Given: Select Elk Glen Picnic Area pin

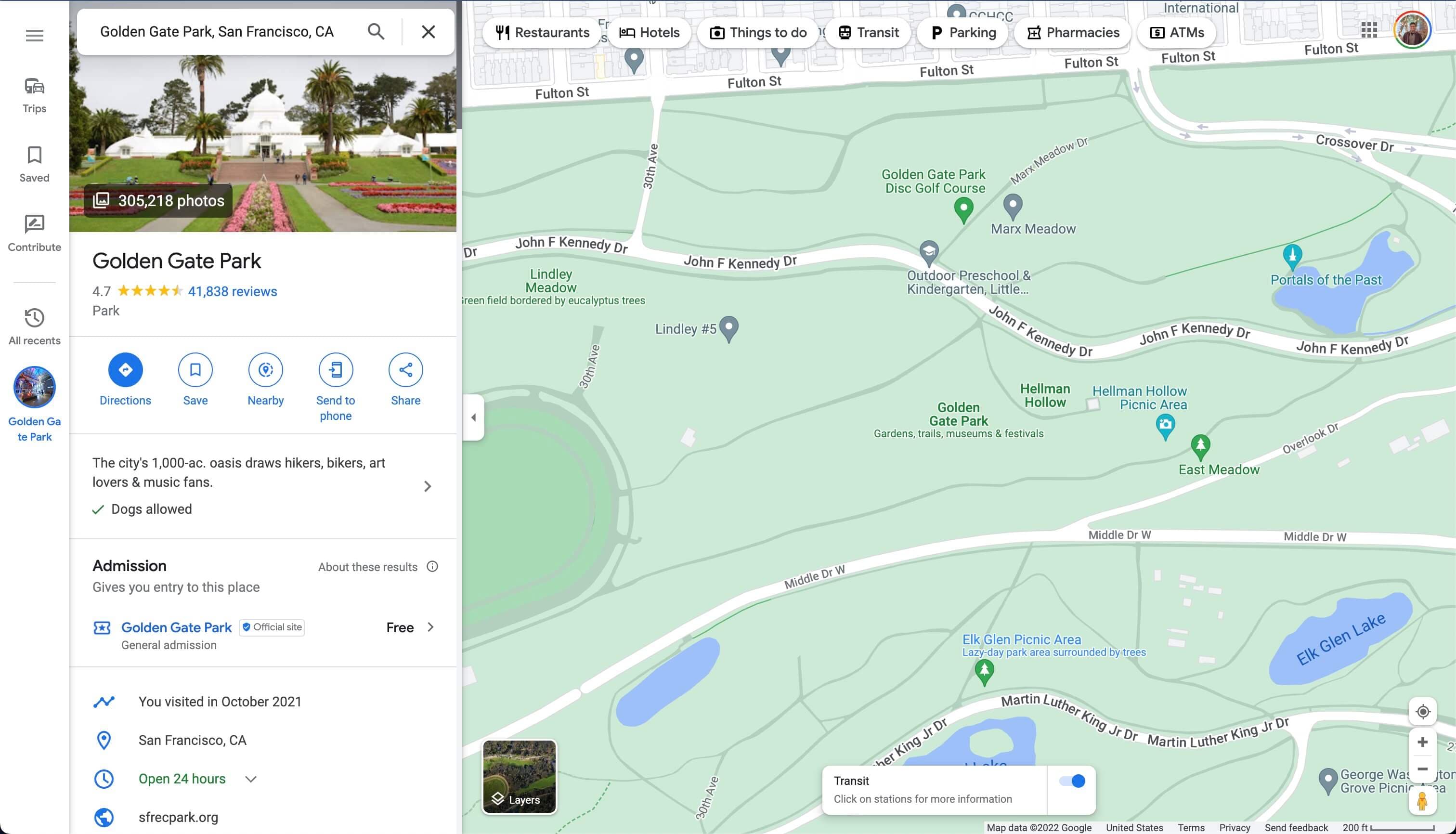Looking at the screenshot, I should coord(984,673).
